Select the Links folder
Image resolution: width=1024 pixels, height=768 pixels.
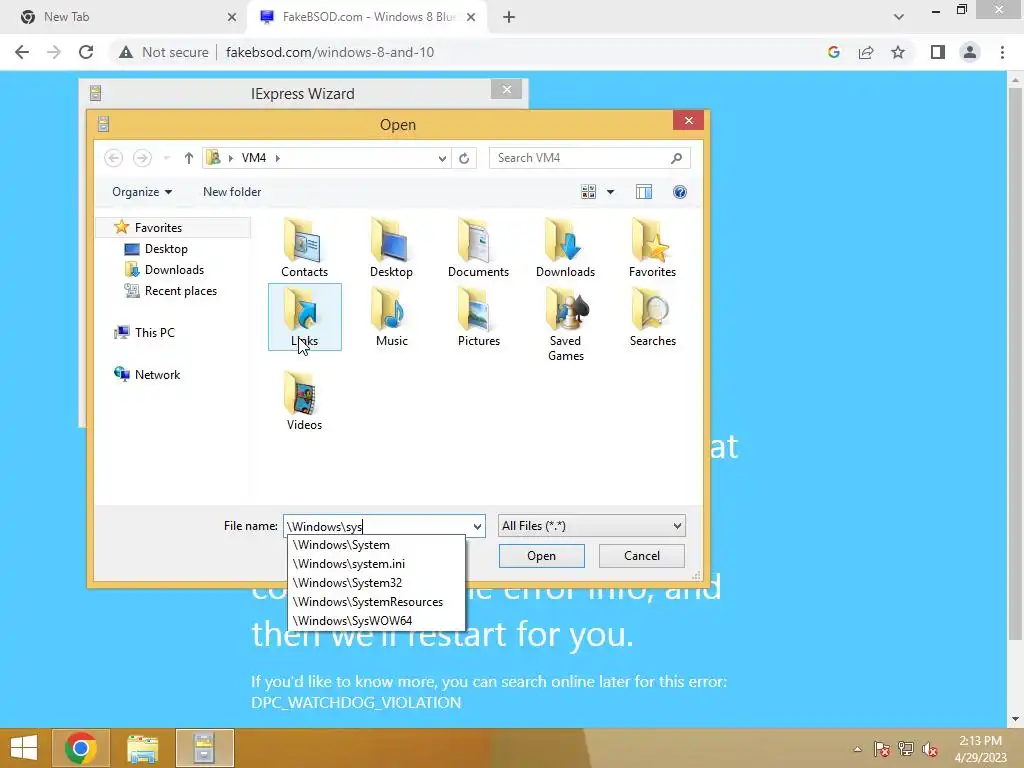pos(304,317)
